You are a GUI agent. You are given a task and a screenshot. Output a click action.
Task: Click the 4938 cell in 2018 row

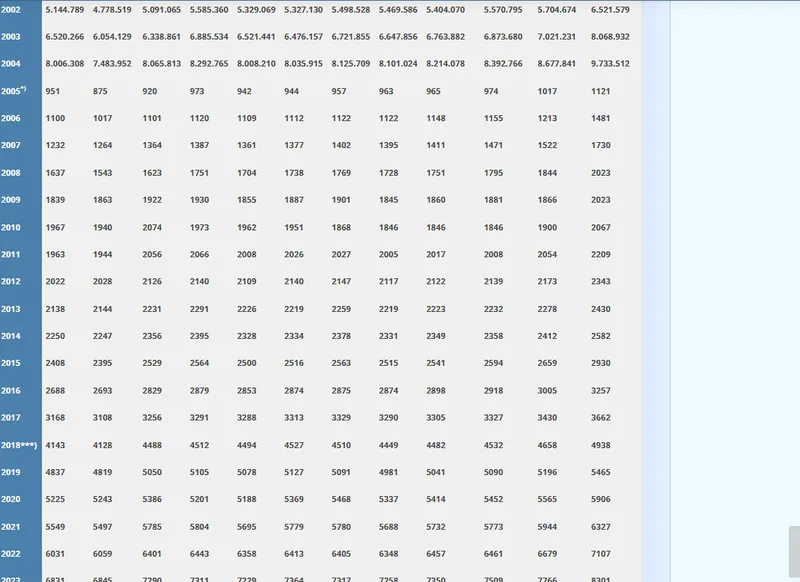coord(600,445)
